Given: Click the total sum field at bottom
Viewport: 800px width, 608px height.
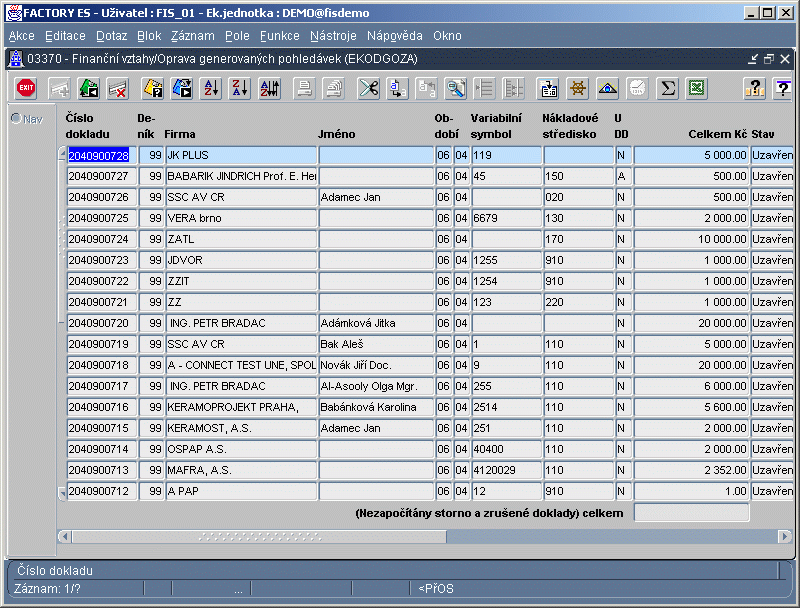Looking at the screenshot, I should (691, 513).
